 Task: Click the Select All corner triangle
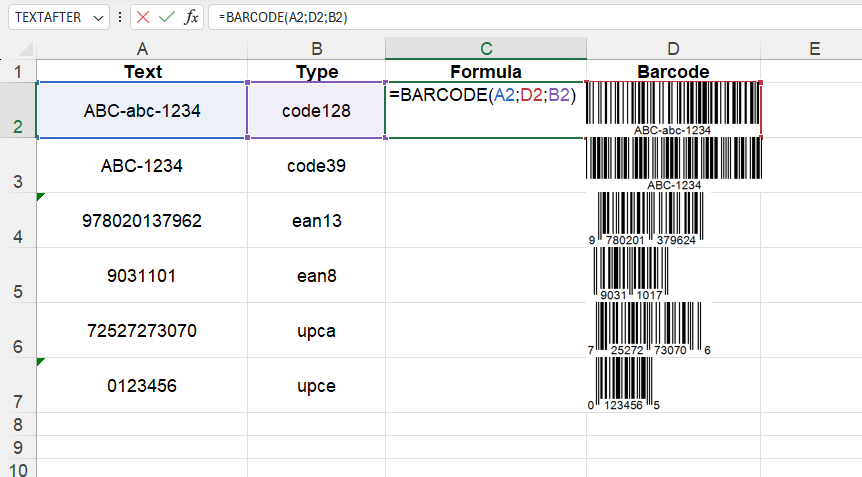coord(25,50)
